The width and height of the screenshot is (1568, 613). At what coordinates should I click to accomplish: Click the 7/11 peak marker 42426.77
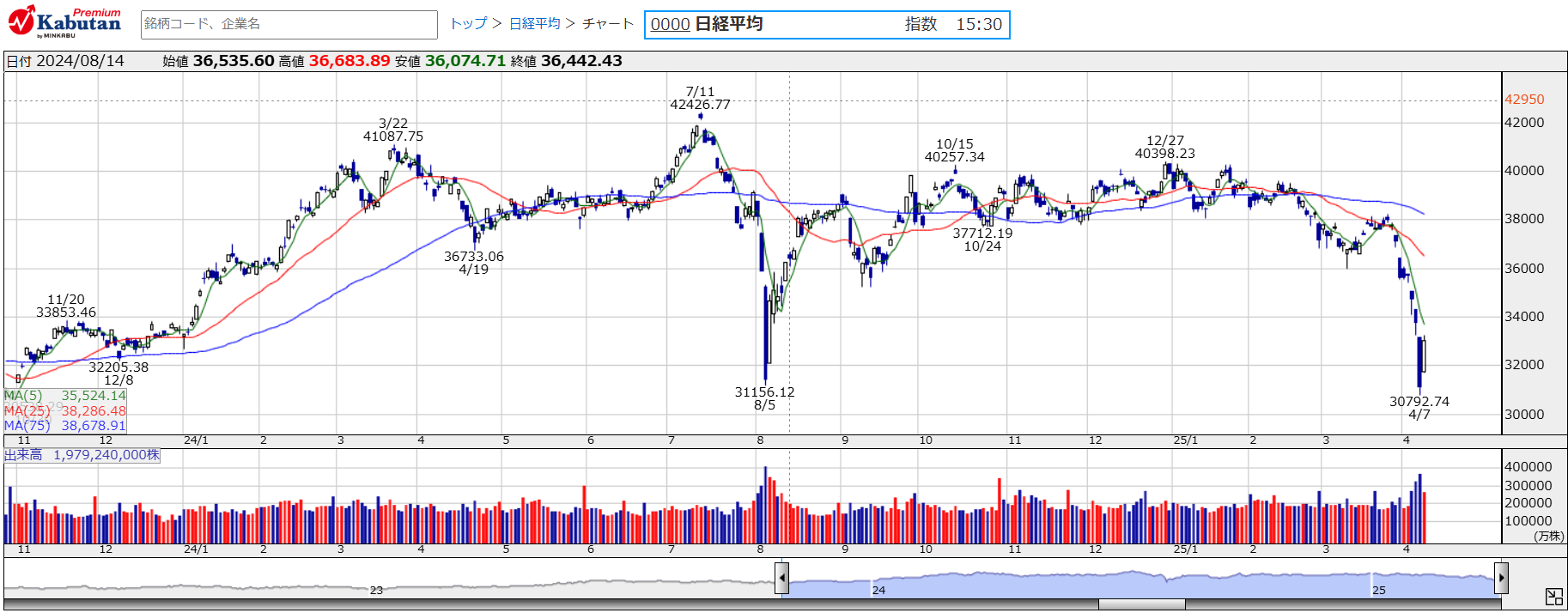pyautogui.click(x=700, y=99)
